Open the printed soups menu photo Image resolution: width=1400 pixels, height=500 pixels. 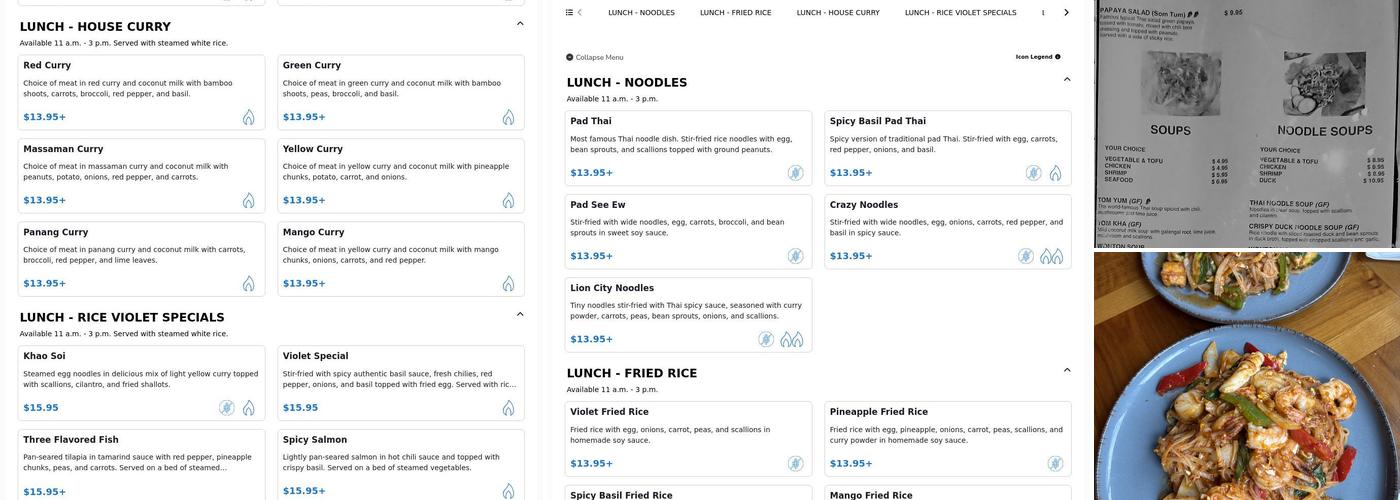pos(1246,124)
